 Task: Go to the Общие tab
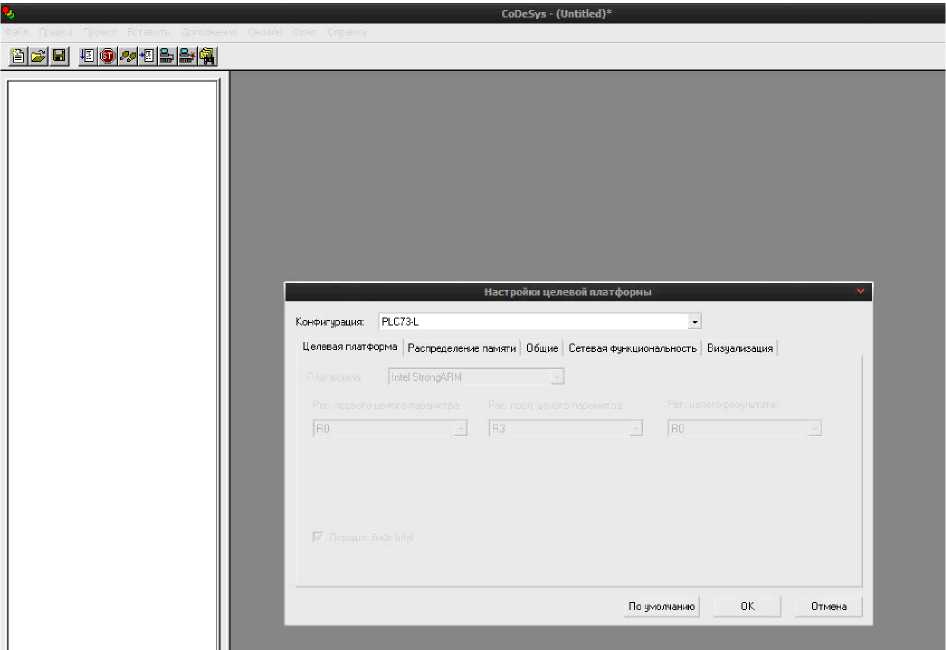point(542,348)
